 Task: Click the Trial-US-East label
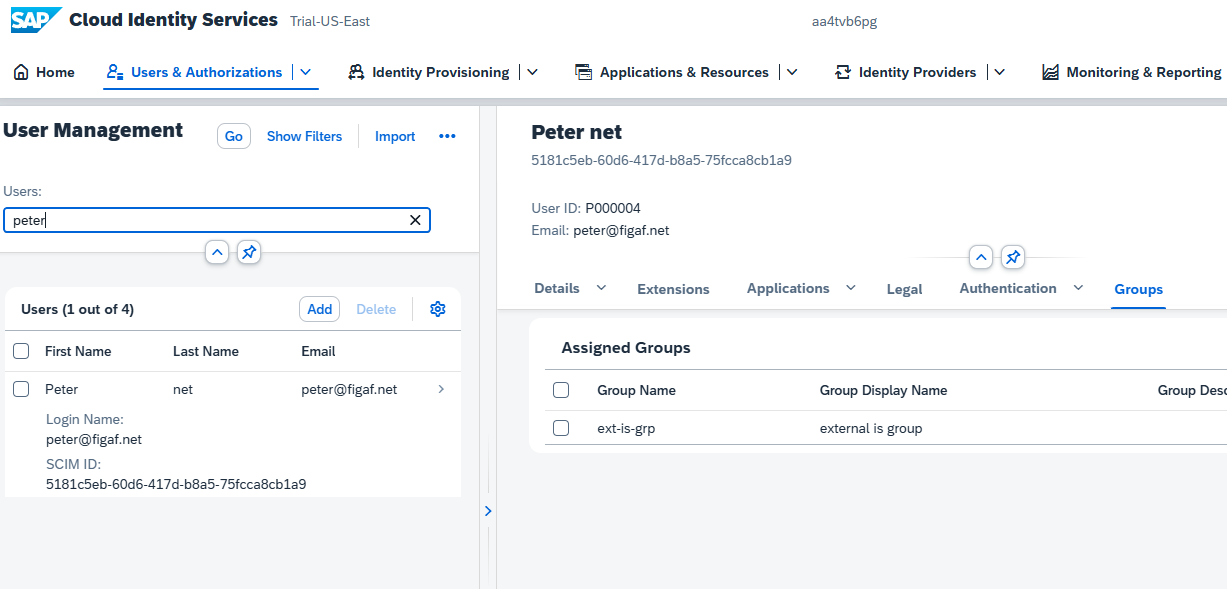(329, 21)
